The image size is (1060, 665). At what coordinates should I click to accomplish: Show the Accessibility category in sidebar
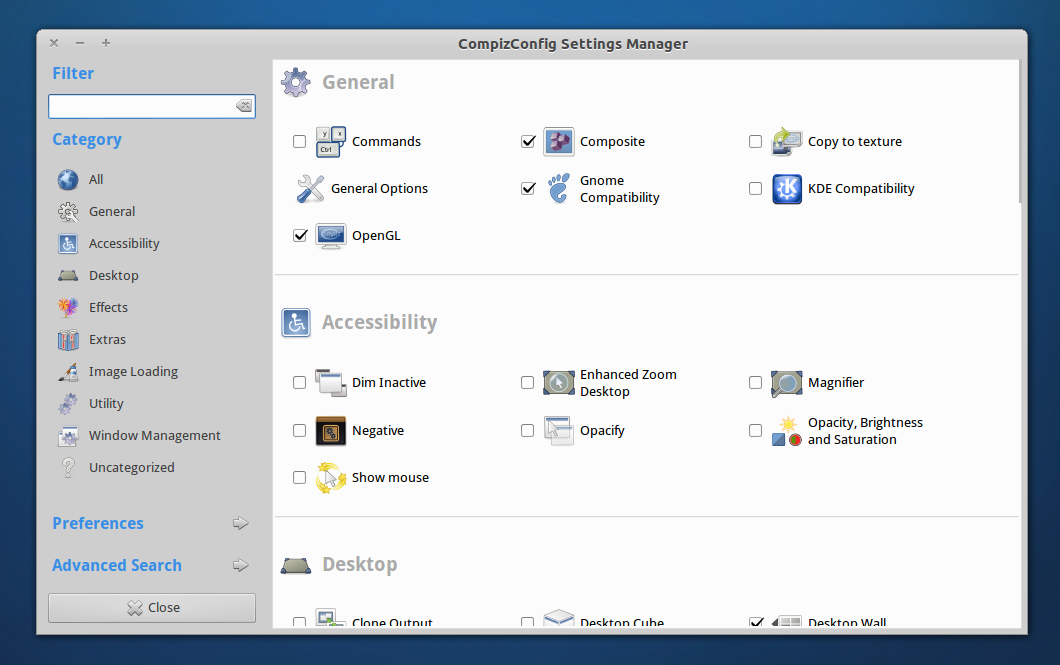(x=124, y=244)
